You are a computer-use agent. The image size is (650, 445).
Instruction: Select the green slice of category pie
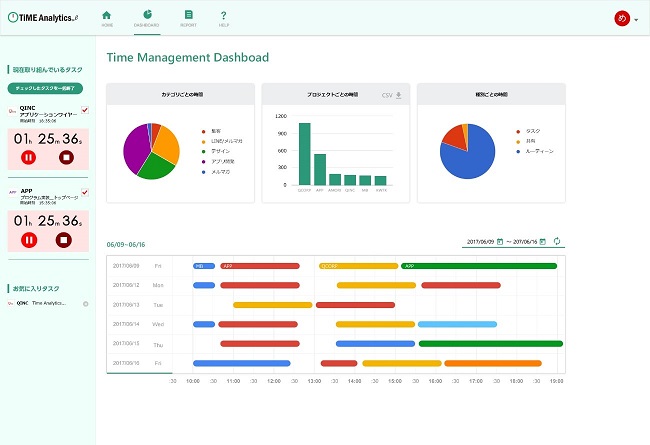coord(155,166)
